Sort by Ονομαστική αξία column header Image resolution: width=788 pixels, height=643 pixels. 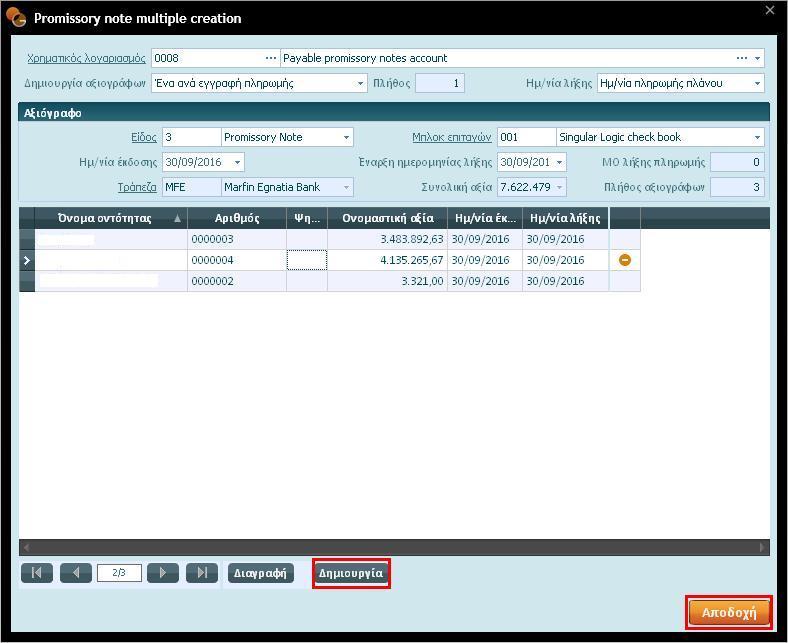[387, 218]
